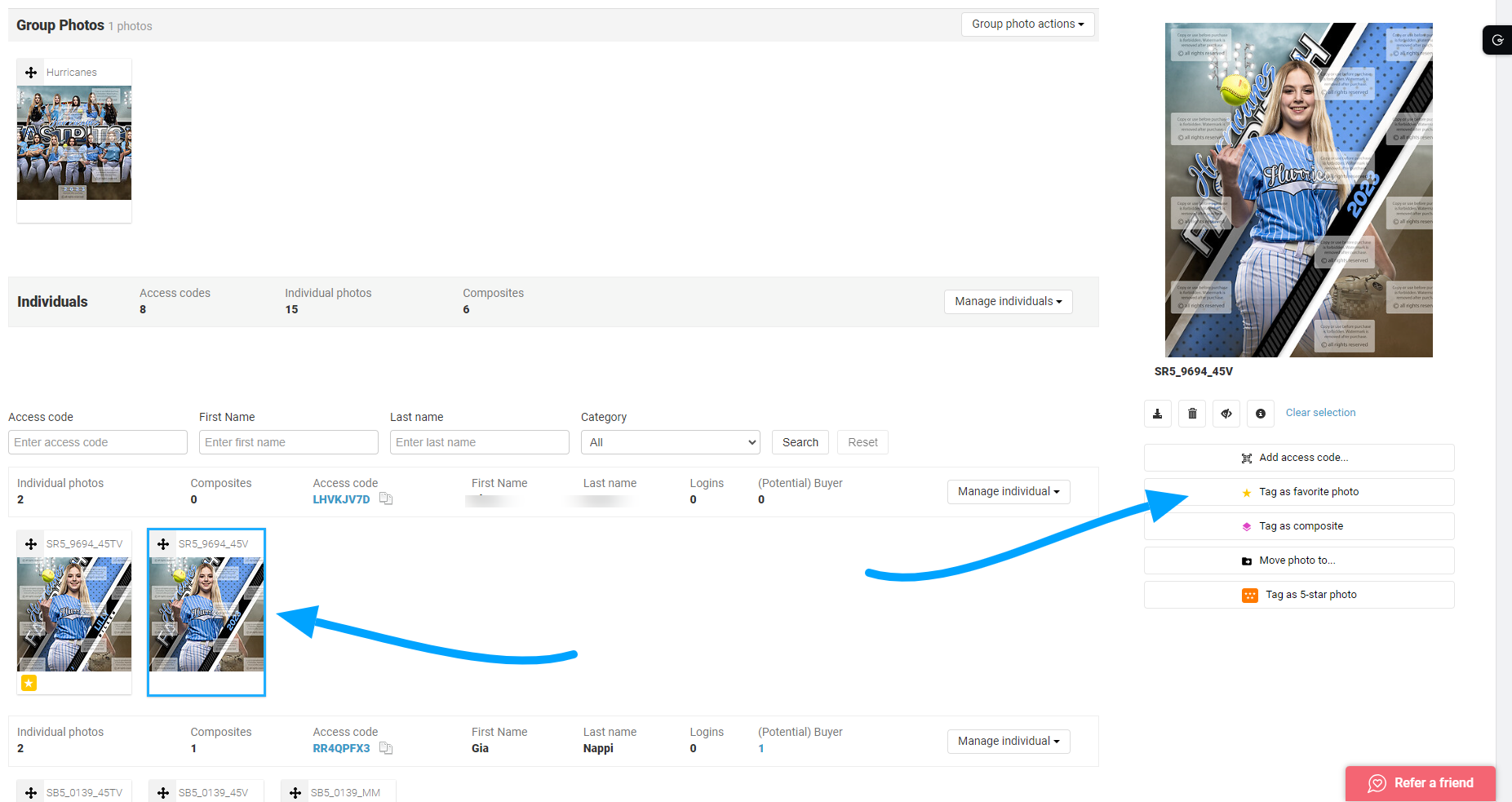Focus the Enter first name field
This screenshot has width=1512, height=802.
pos(289,442)
